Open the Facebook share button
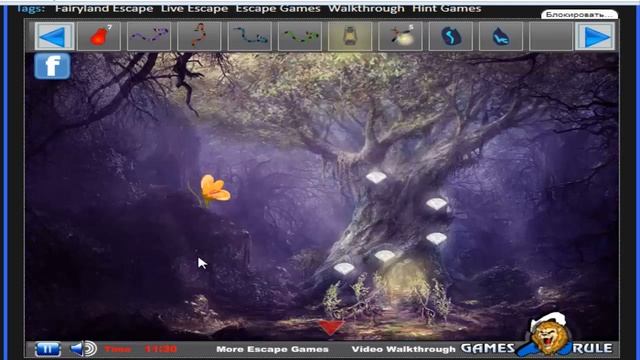The width and height of the screenshot is (640, 360). (52, 66)
